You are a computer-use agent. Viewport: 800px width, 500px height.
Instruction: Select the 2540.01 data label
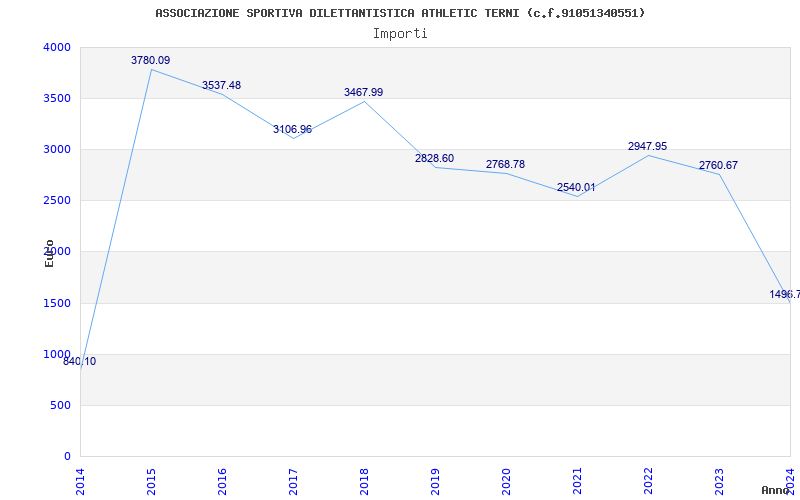[x=576, y=187]
